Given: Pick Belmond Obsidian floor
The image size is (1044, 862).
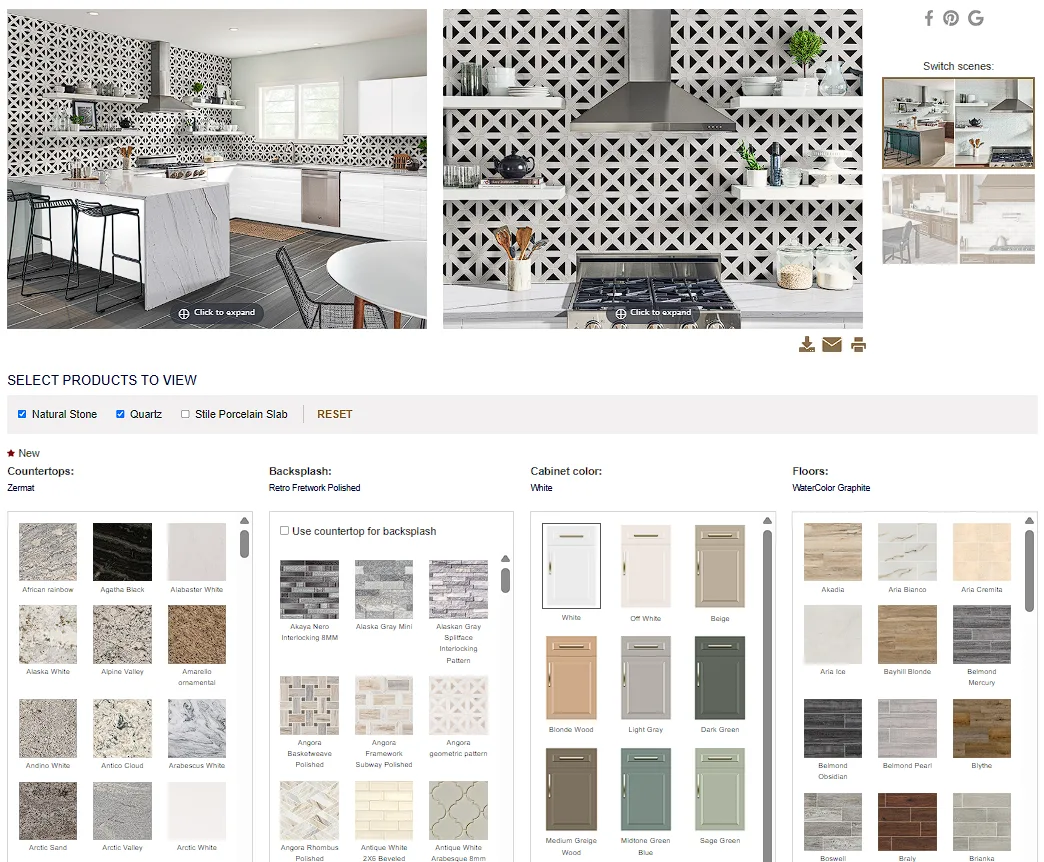Looking at the screenshot, I should 833,728.
